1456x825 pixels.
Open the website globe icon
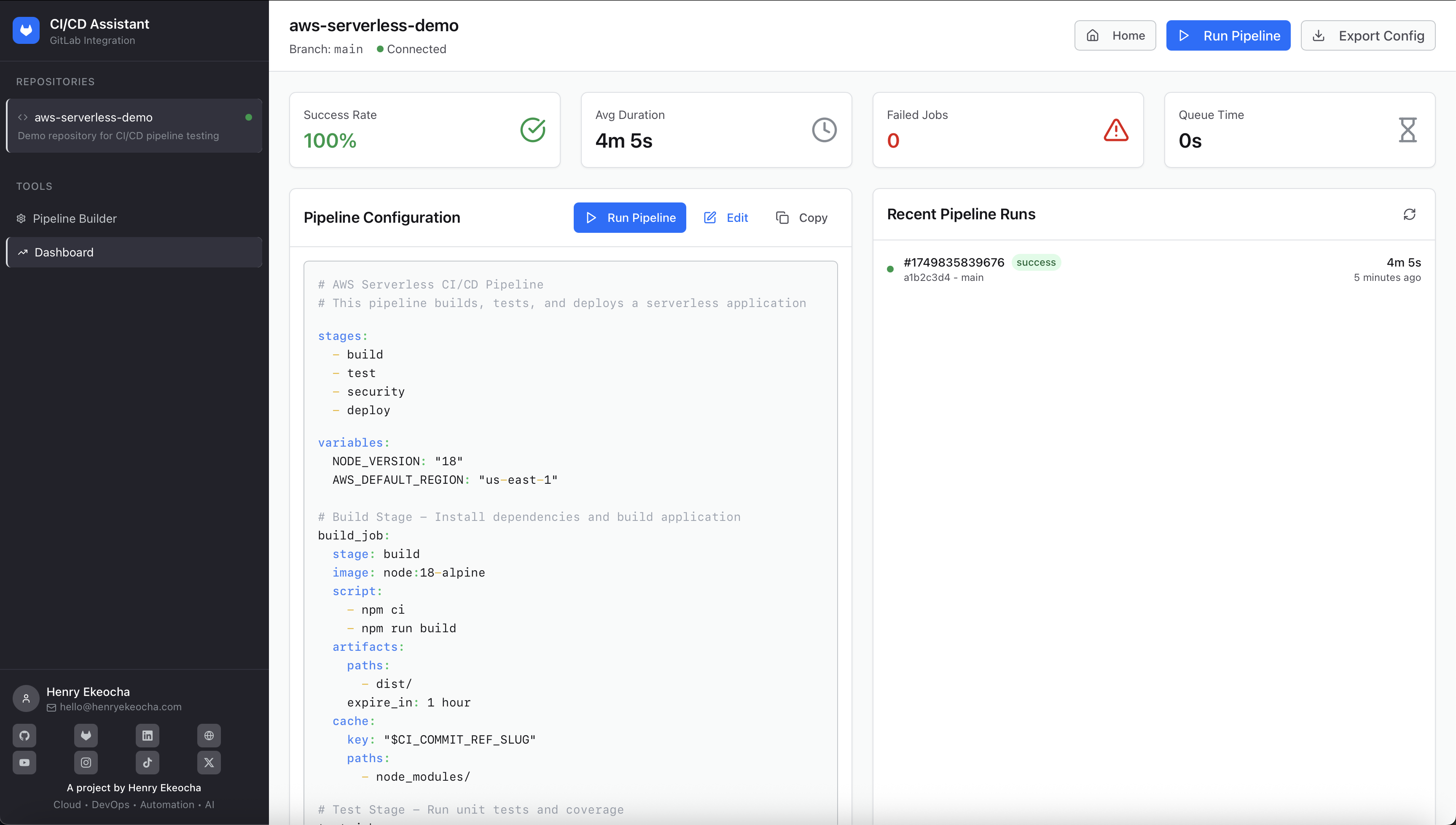[209, 736]
